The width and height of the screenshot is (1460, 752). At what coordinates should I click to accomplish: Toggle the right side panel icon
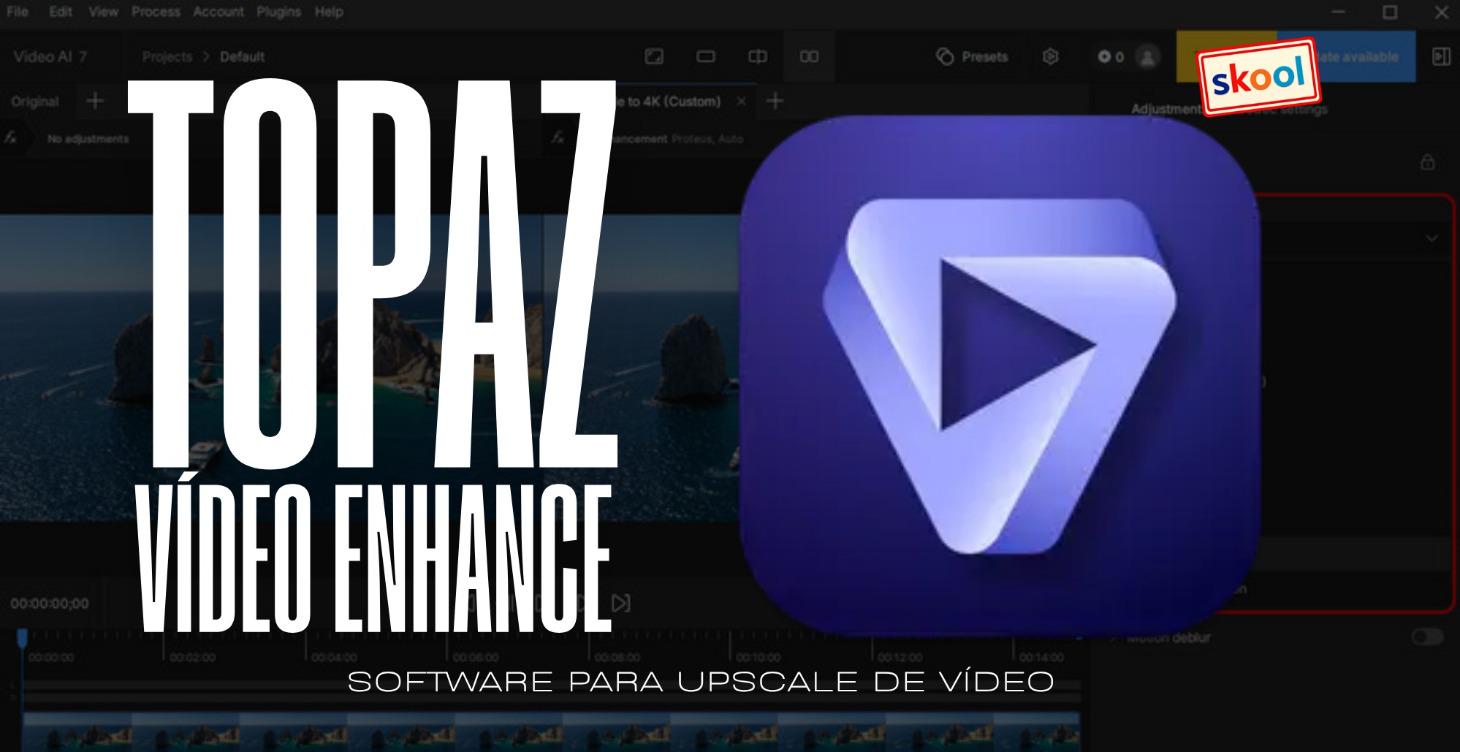click(x=1441, y=57)
